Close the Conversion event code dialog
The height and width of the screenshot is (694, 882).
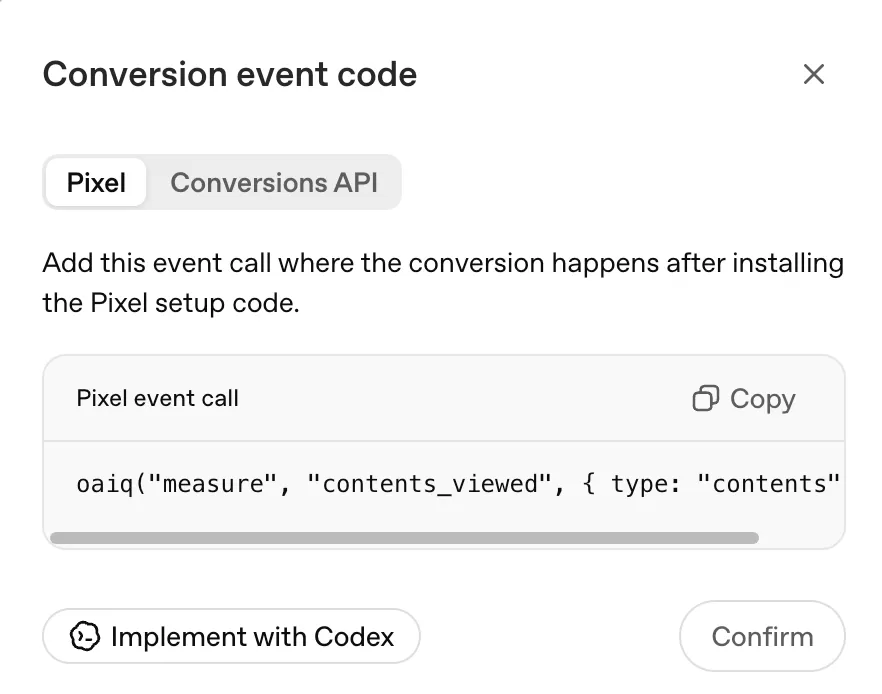[x=813, y=74]
